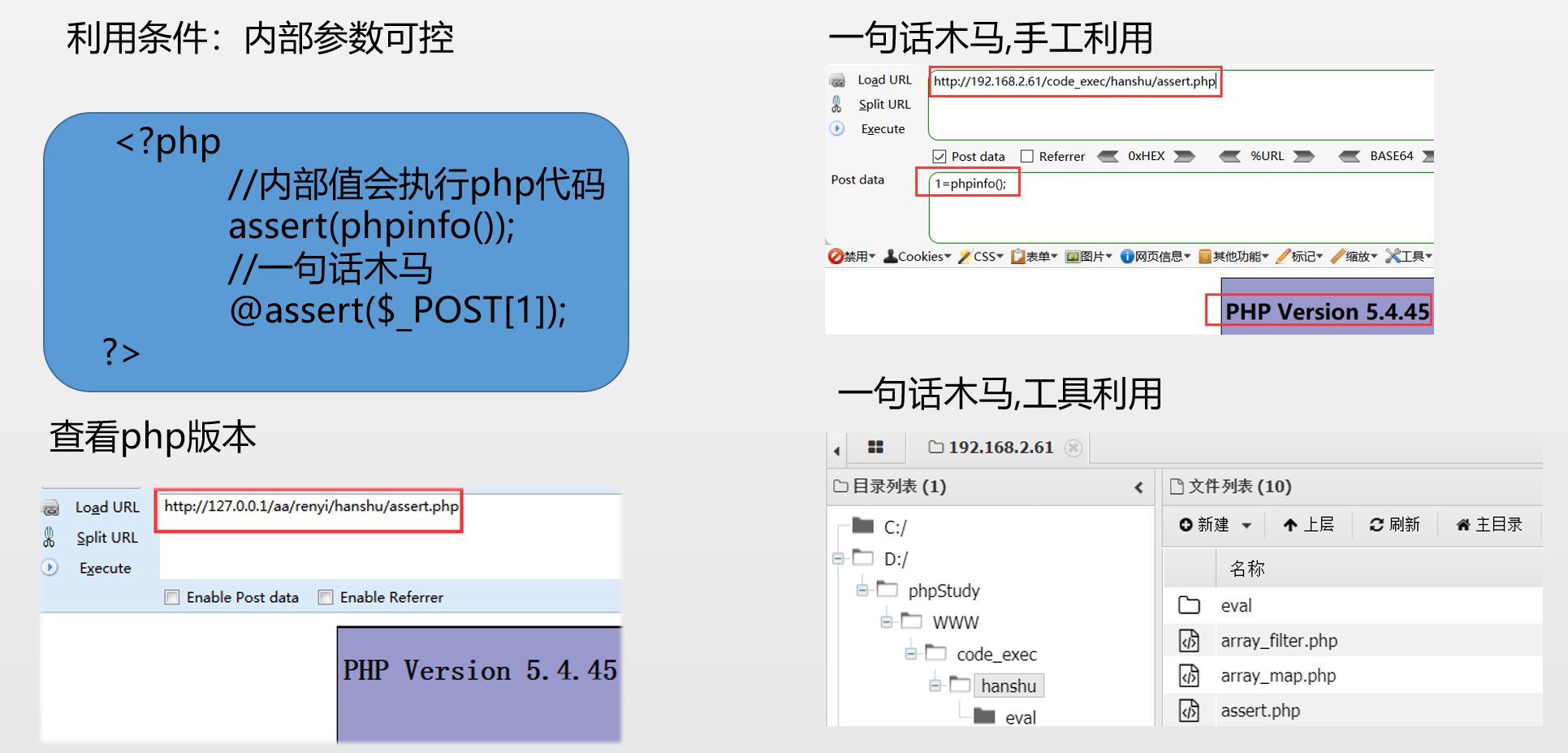Viewport: 1568px width, 753px height.
Task: Toggle the Referrer checkbox
Action: [x=1026, y=156]
